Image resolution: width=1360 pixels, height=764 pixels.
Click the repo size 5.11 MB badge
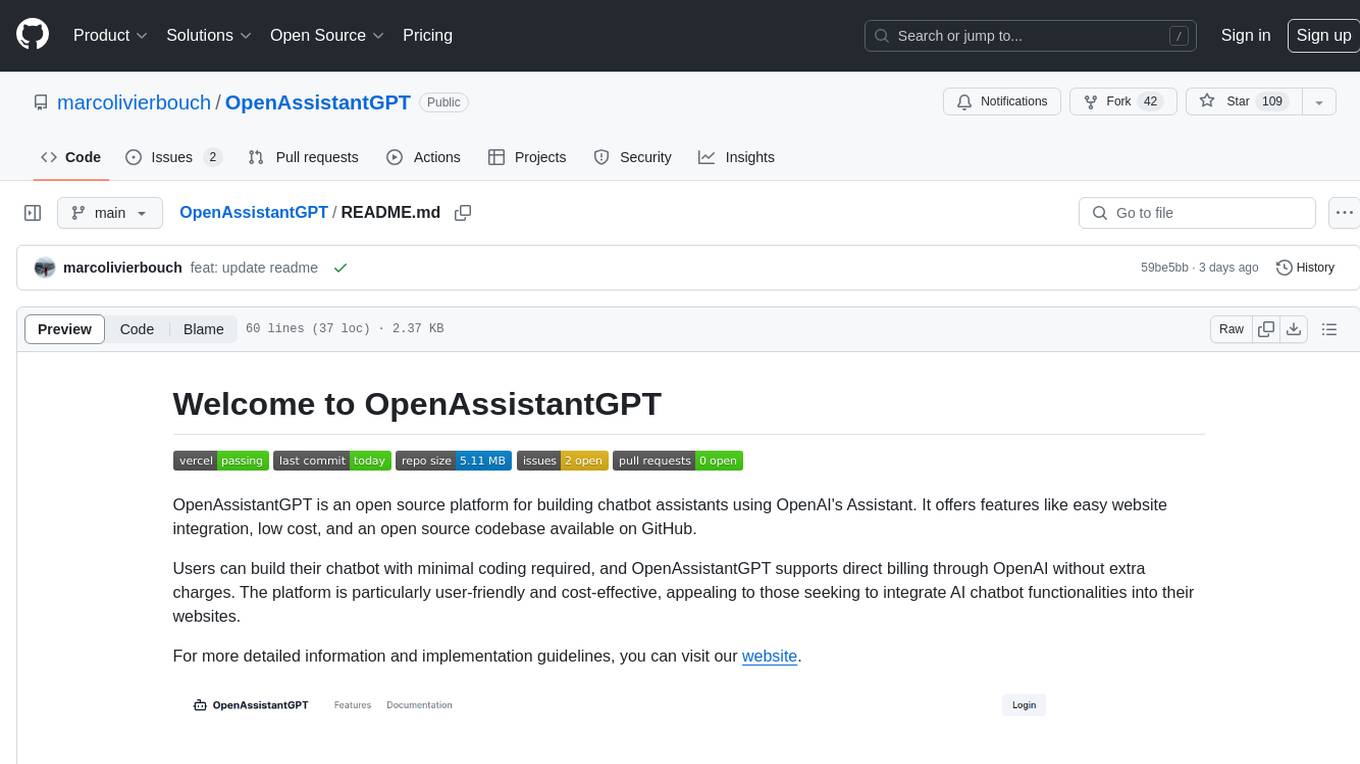point(454,461)
